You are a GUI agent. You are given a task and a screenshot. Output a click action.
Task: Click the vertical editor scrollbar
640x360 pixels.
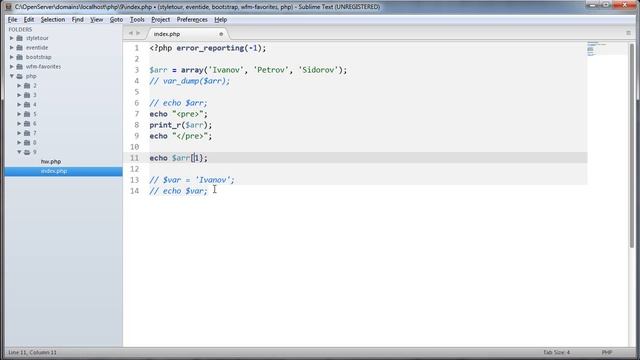(x=631, y=145)
